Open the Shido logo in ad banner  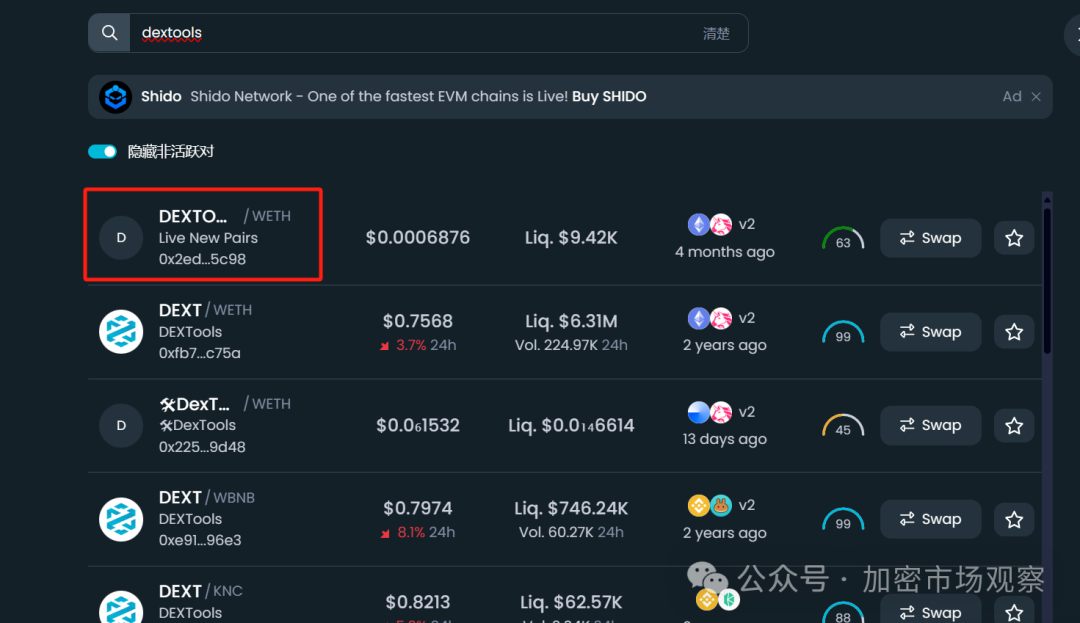coord(115,96)
